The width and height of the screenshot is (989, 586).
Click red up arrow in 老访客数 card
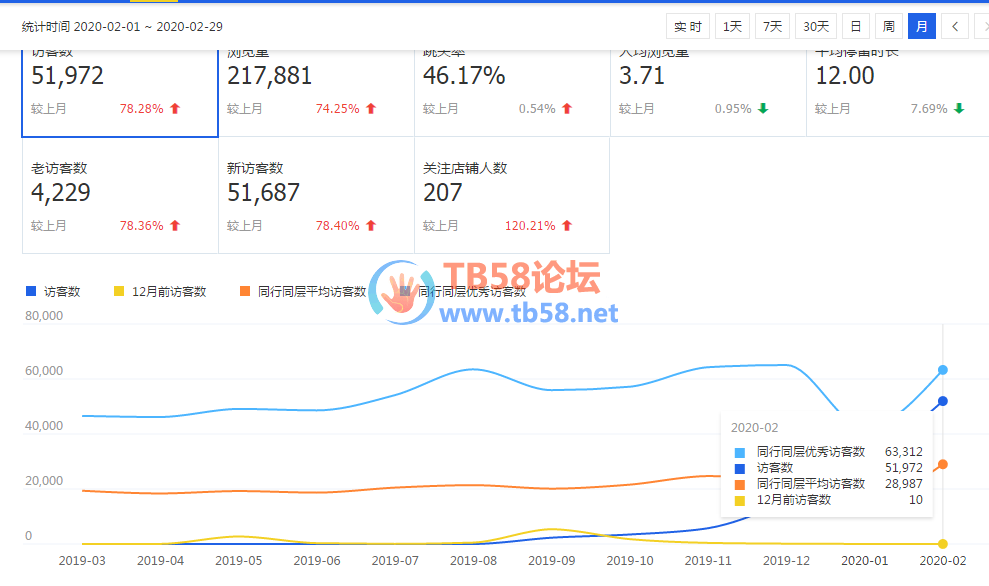tap(175, 226)
